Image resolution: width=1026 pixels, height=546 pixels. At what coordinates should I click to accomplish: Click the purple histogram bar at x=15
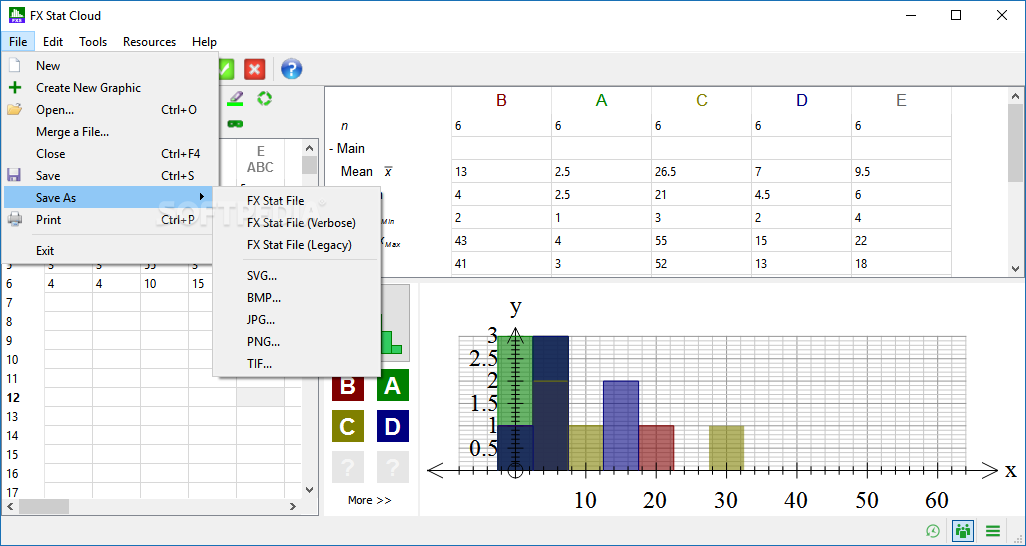(x=621, y=425)
